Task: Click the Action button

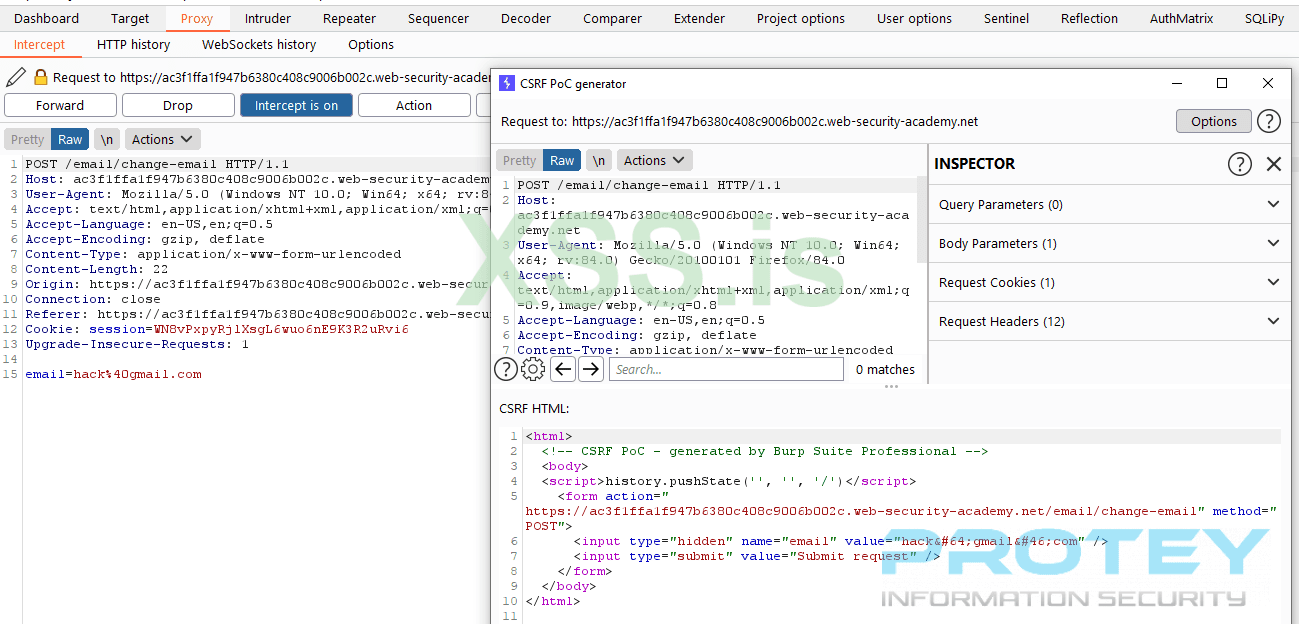Action: coord(414,105)
